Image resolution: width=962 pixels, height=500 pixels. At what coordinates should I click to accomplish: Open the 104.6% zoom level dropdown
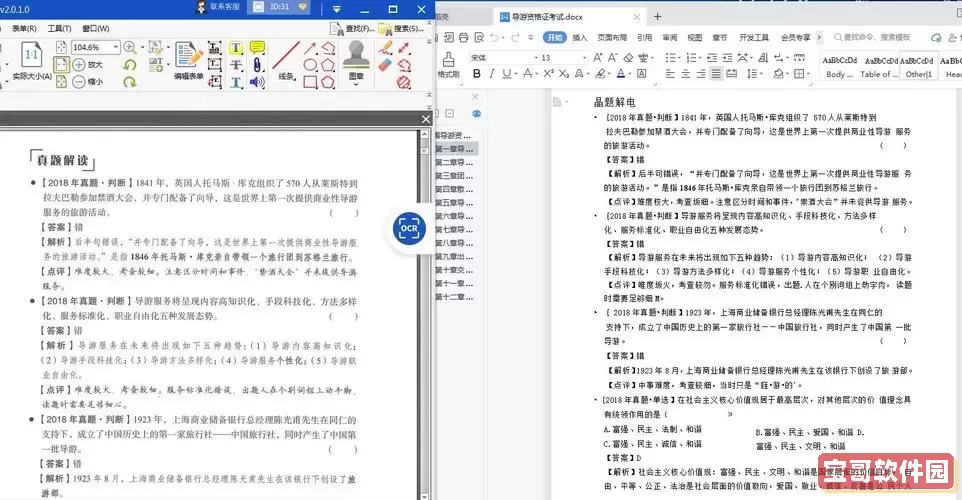pos(115,47)
